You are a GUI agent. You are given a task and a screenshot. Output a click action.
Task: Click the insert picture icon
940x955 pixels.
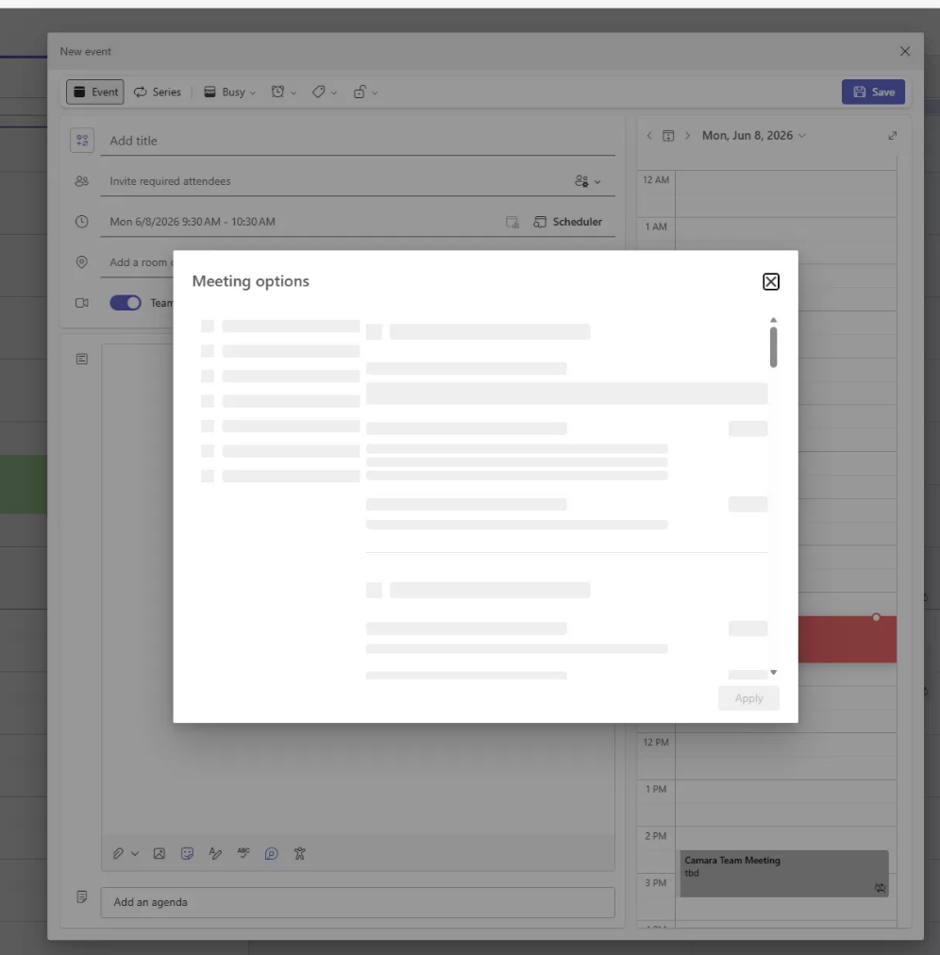click(x=159, y=853)
